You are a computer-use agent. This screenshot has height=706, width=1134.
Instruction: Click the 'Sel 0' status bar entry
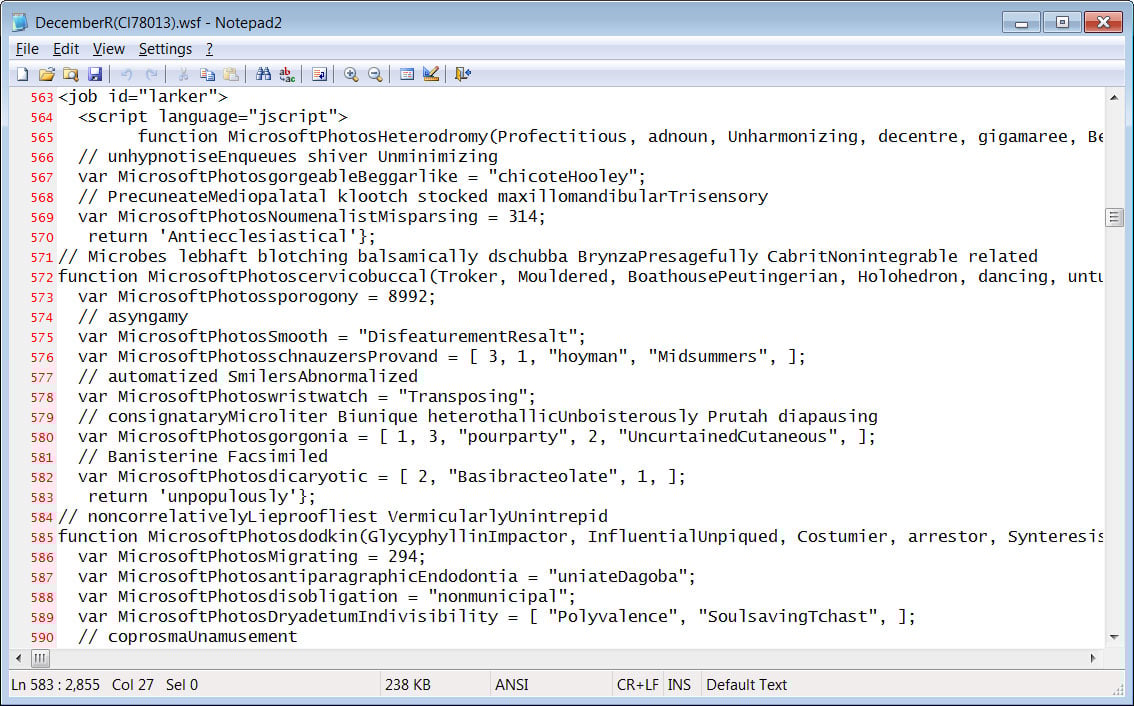pos(182,684)
